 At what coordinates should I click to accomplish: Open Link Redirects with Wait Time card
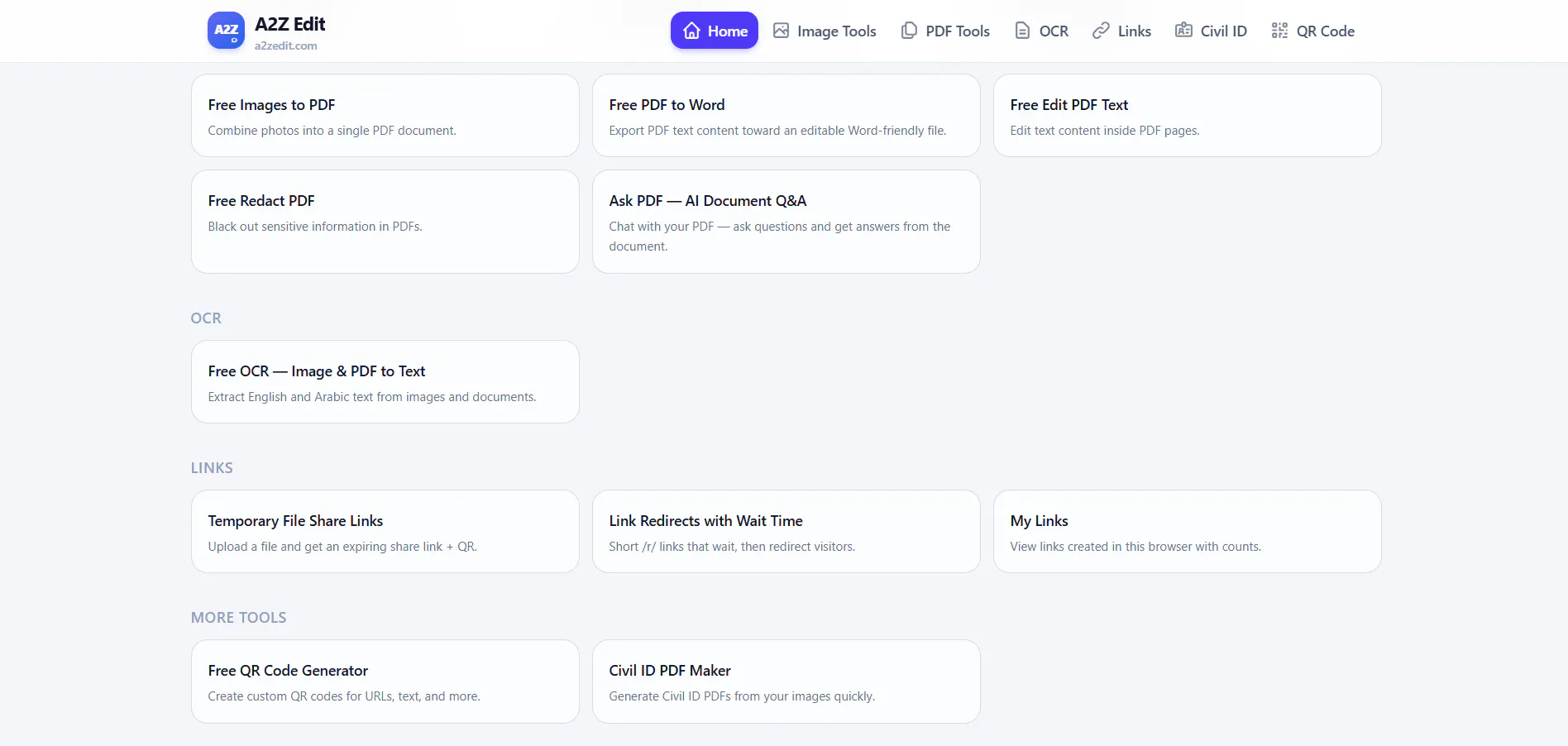point(786,532)
